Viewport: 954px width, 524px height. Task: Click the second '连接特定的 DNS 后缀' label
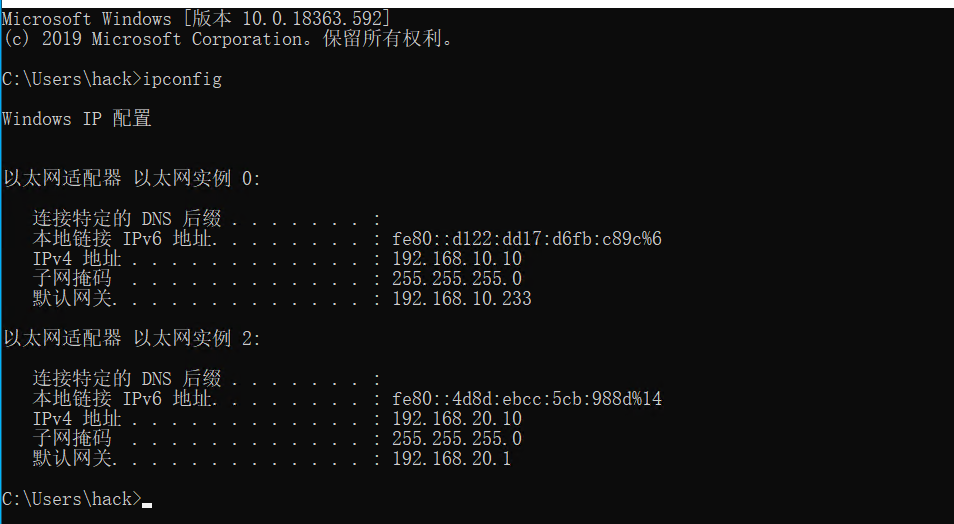(127, 379)
